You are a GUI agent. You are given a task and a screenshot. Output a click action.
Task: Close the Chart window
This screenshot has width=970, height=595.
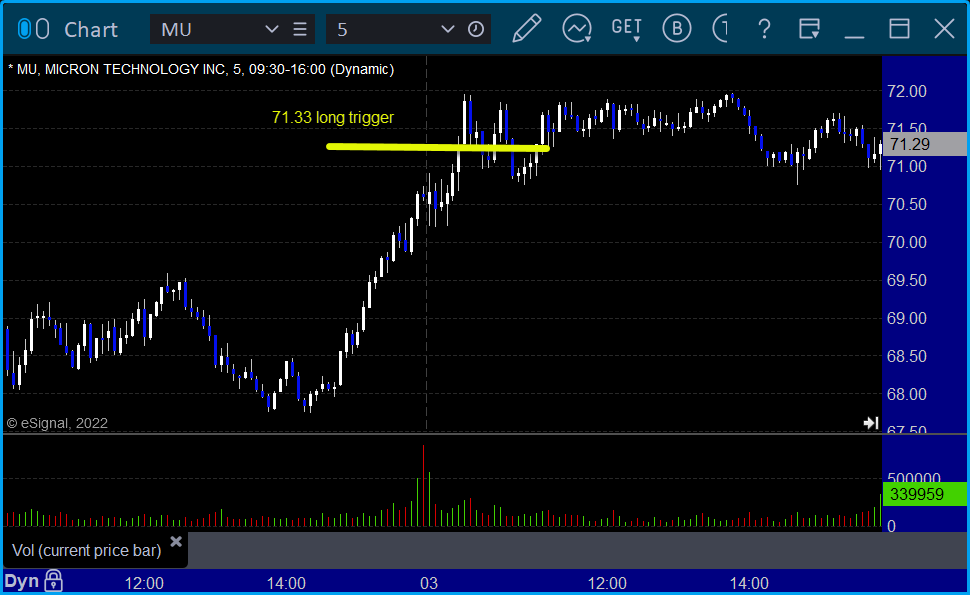click(944, 29)
